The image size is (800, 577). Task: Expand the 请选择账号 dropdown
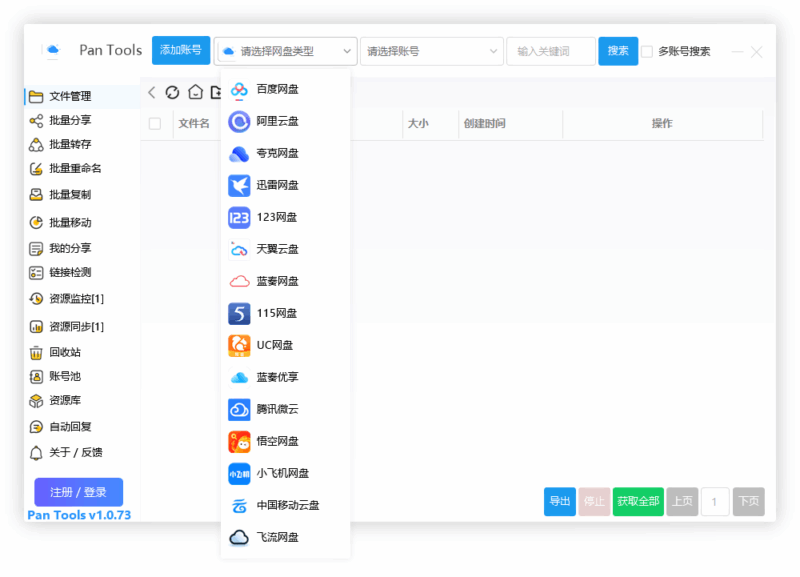(x=432, y=51)
